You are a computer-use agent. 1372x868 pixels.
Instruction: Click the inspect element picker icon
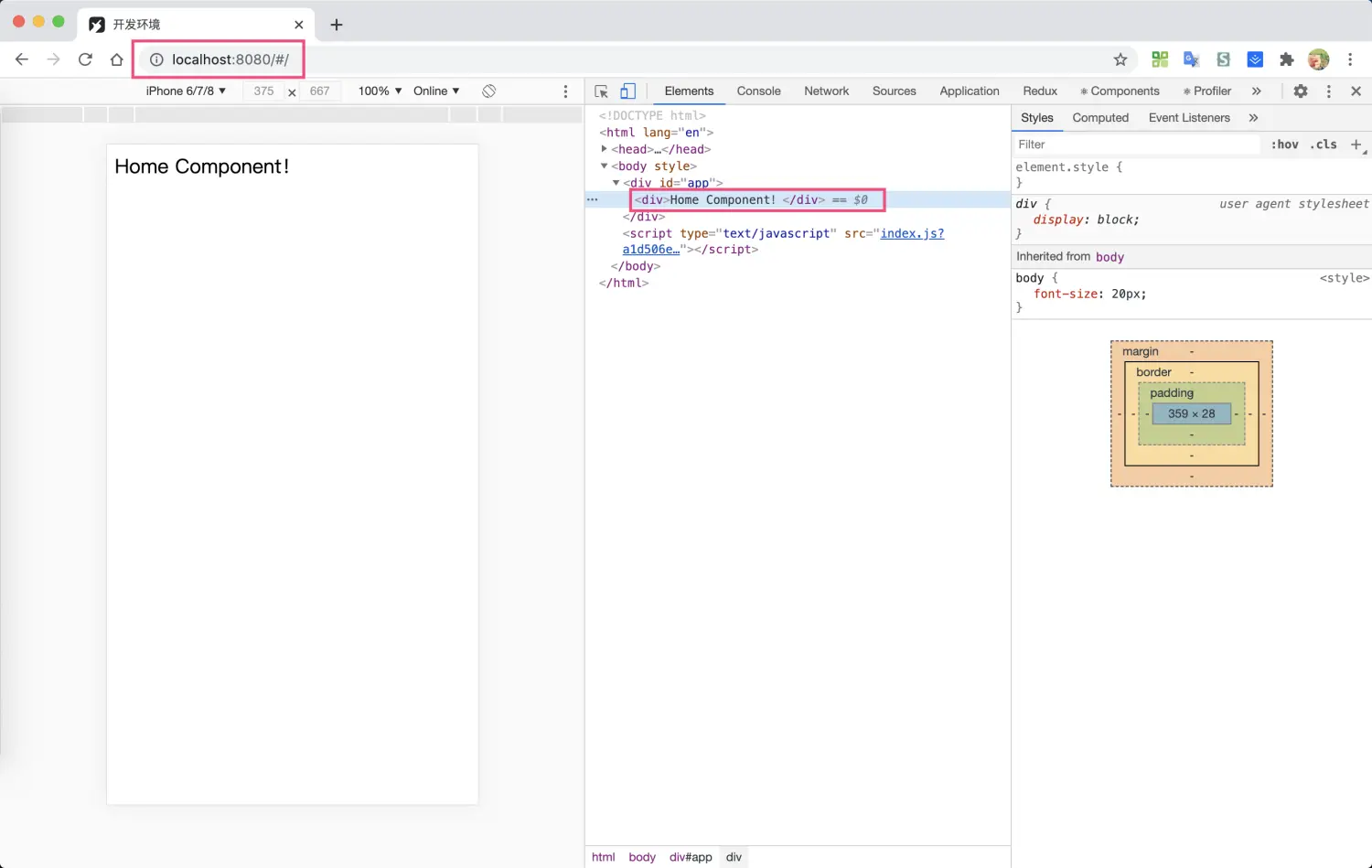[x=601, y=91]
